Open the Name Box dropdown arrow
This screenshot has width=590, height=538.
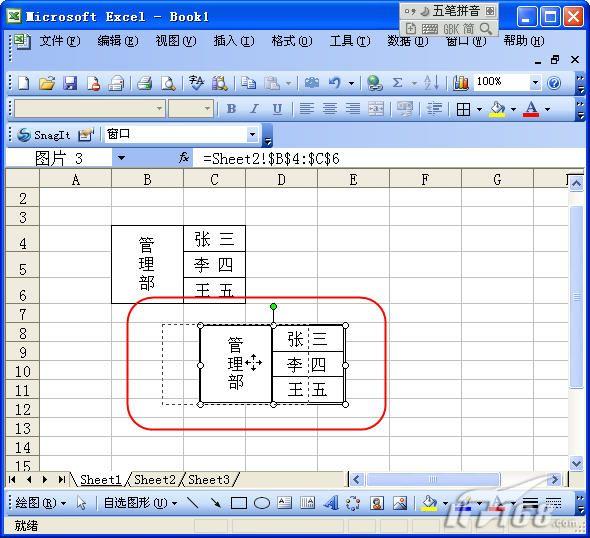pos(121,158)
